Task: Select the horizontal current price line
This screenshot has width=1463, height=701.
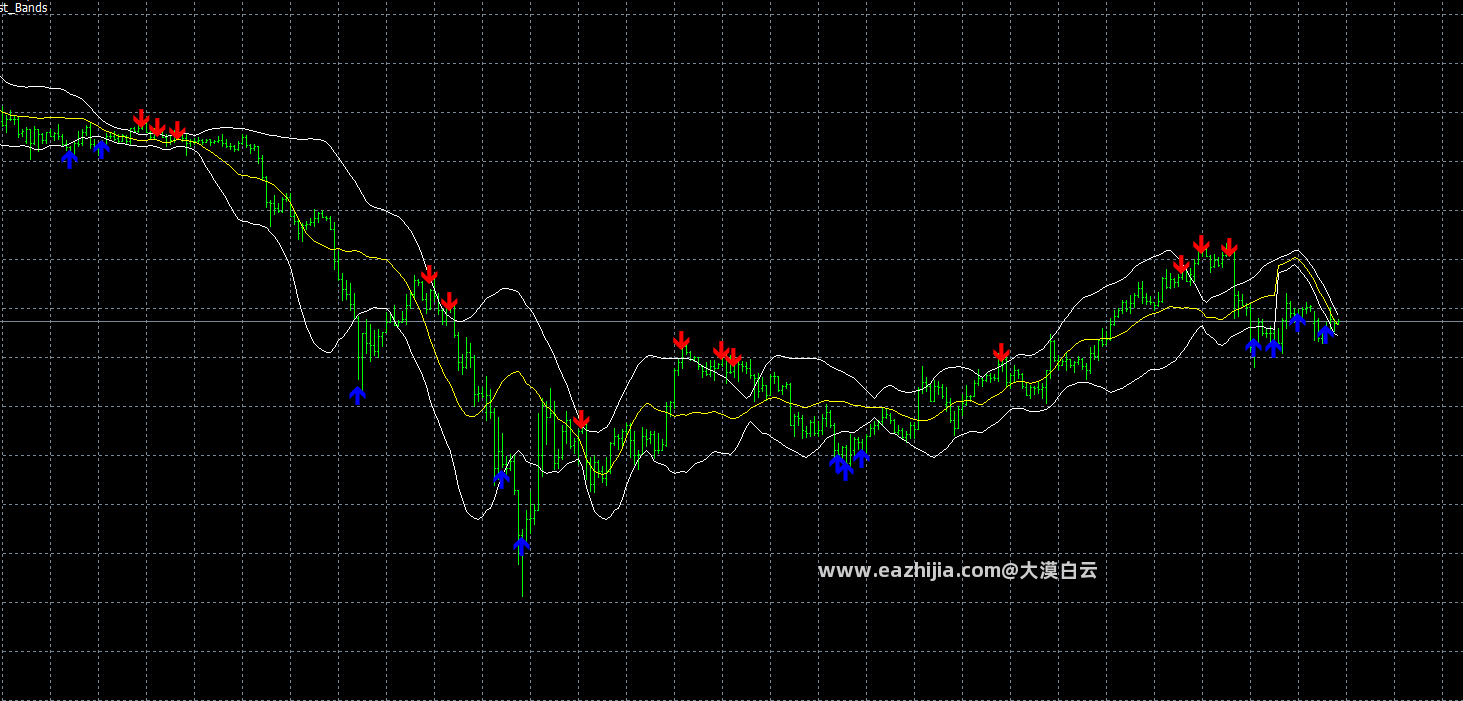Action: (731, 321)
